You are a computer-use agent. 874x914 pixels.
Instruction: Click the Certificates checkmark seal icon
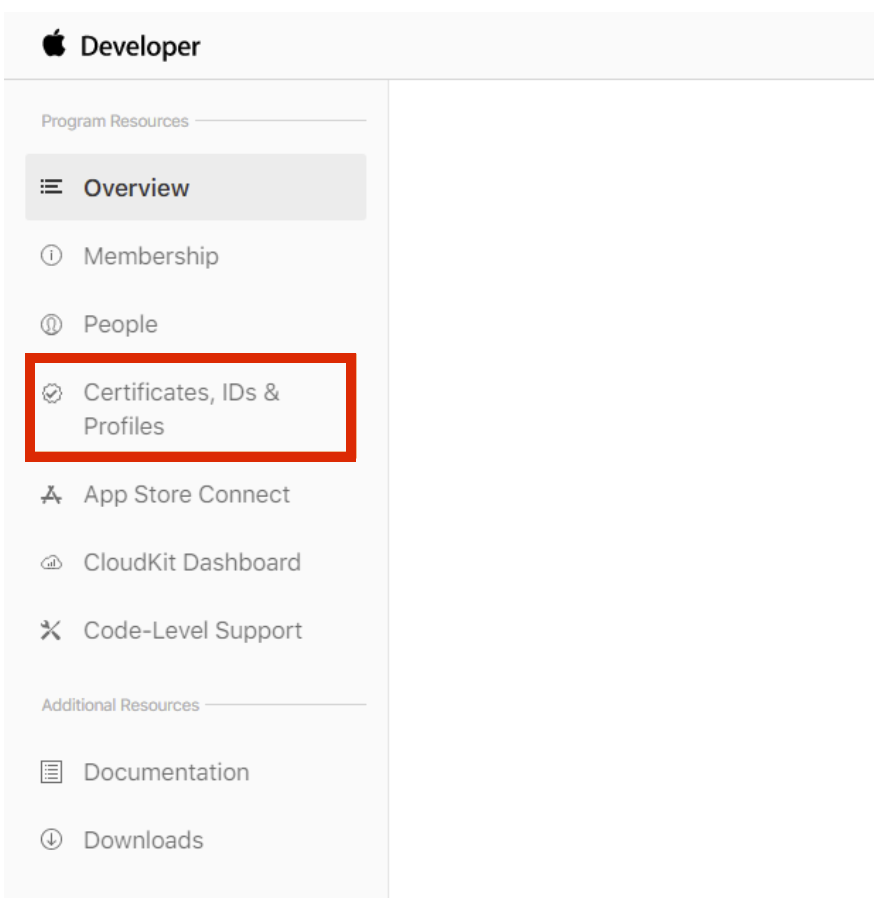click(51, 393)
